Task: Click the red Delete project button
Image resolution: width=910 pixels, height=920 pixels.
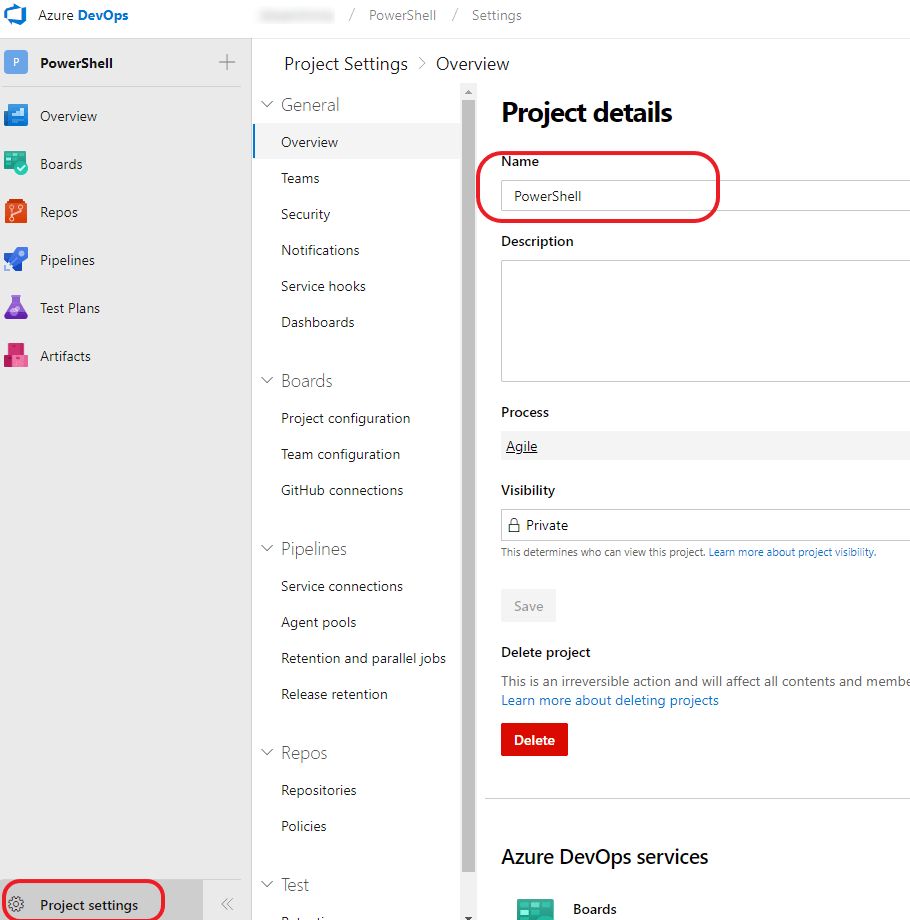Action: [x=534, y=739]
